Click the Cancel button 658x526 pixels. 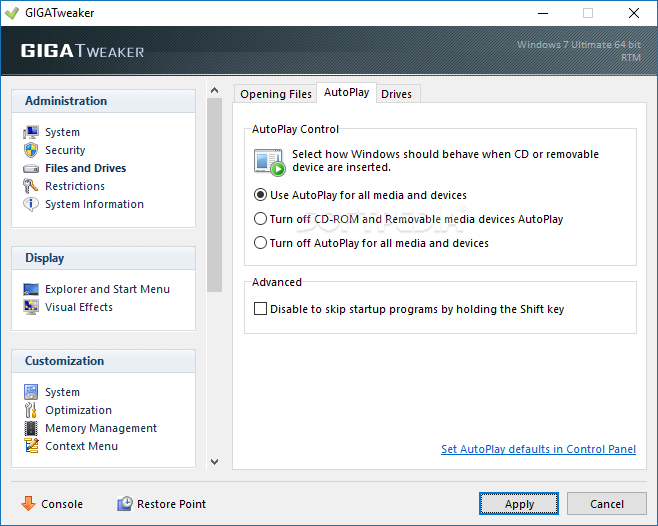(606, 503)
